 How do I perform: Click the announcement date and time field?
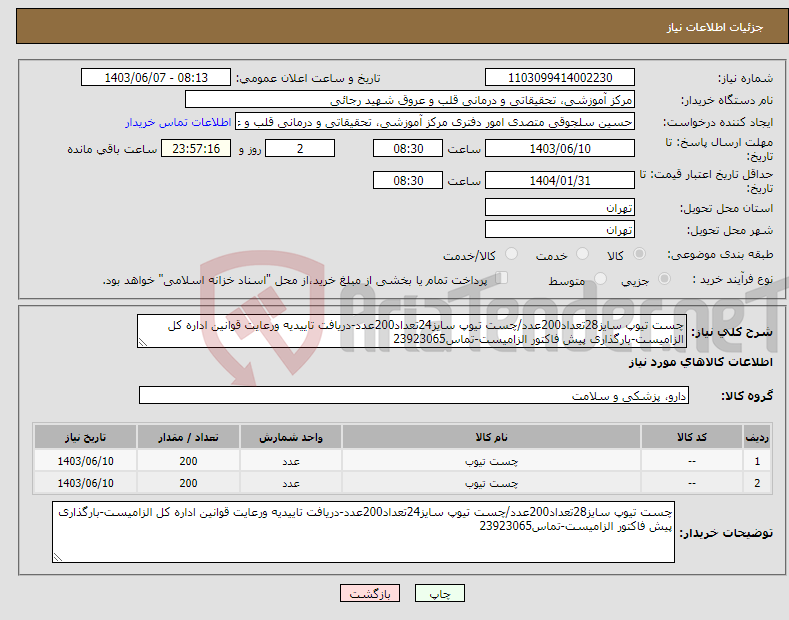click(x=156, y=78)
